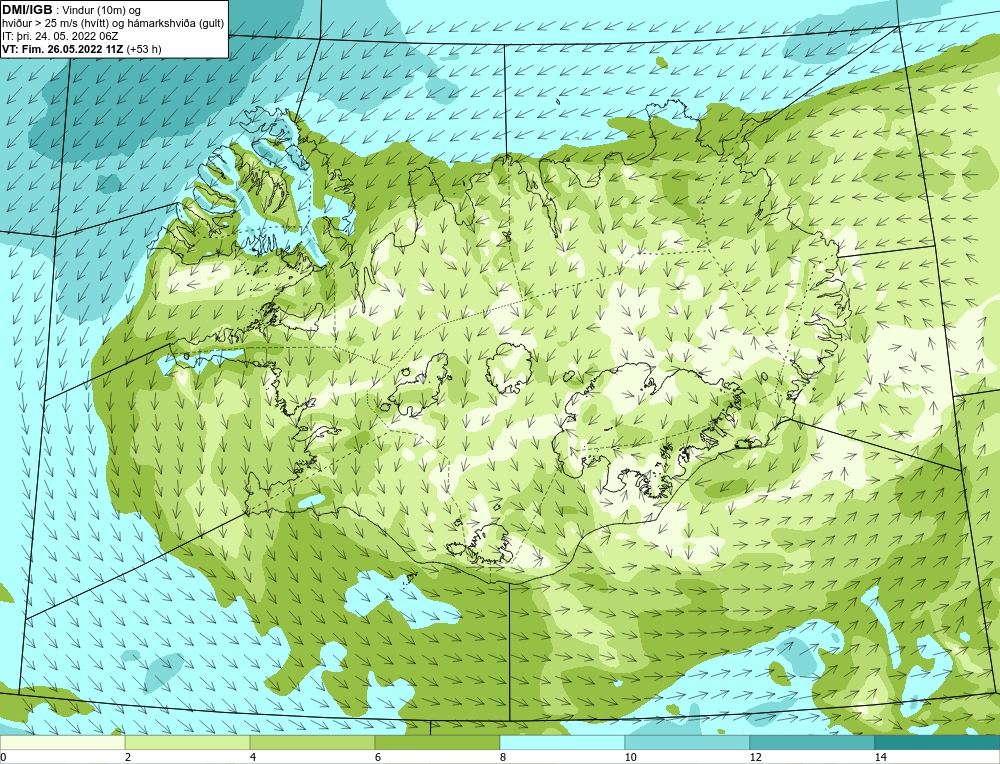Image resolution: width=1000 pixels, height=764 pixels.
Task: Click the legend scale label '8'
Action: 503,757
